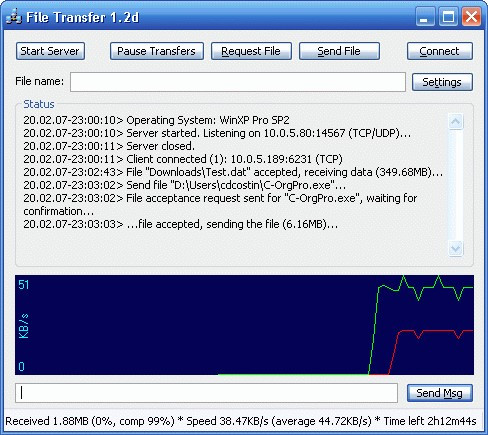Select the 'Server closed.' log entry
This screenshot has width=488, height=435.
(109, 146)
